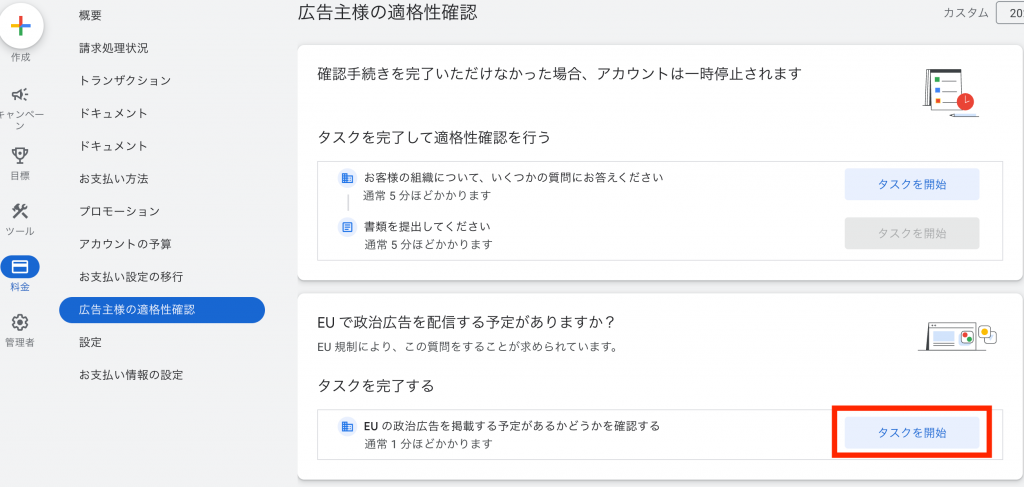Click タスクを開始 for EU political ads
Image resolution: width=1024 pixels, height=487 pixels.
point(911,432)
